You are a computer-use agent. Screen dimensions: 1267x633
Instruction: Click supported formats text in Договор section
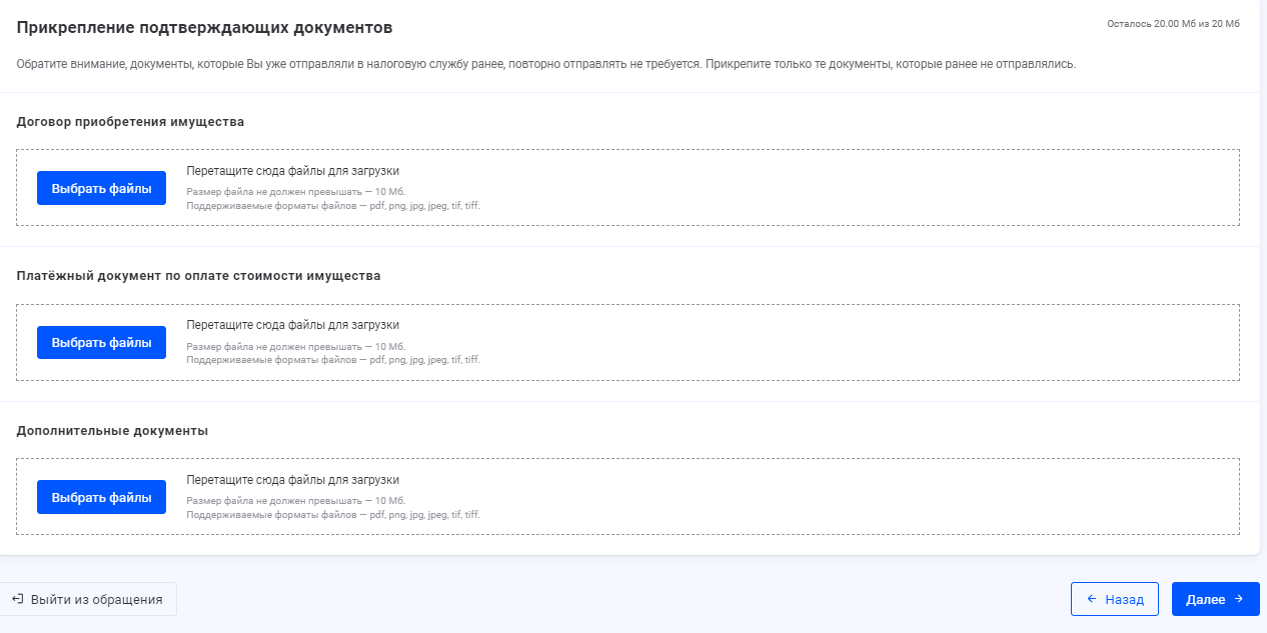tap(333, 206)
